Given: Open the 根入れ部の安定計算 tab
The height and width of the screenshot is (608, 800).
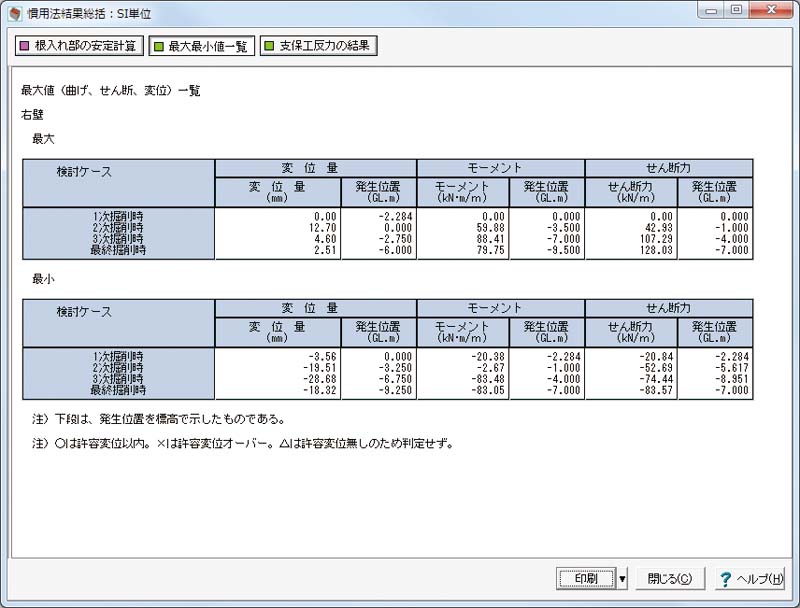Looking at the screenshot, I should [79, 45].
